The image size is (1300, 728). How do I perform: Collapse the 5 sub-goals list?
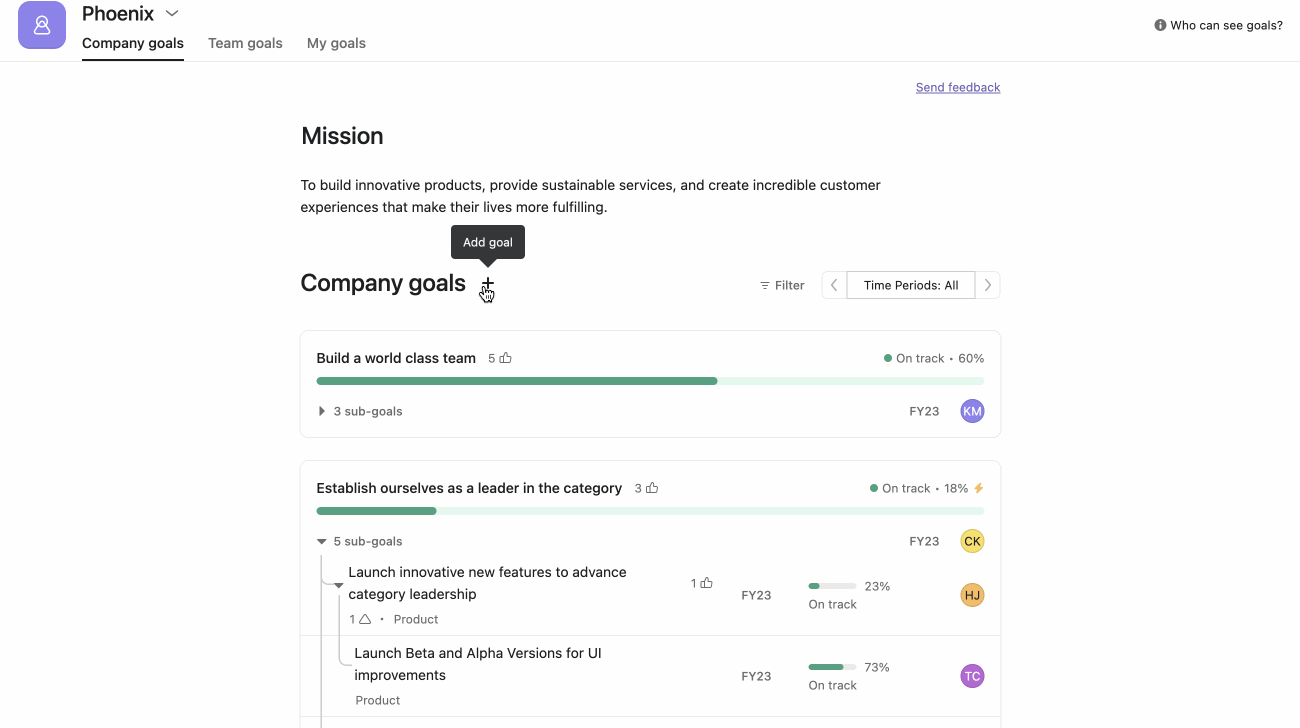(321, 541)
